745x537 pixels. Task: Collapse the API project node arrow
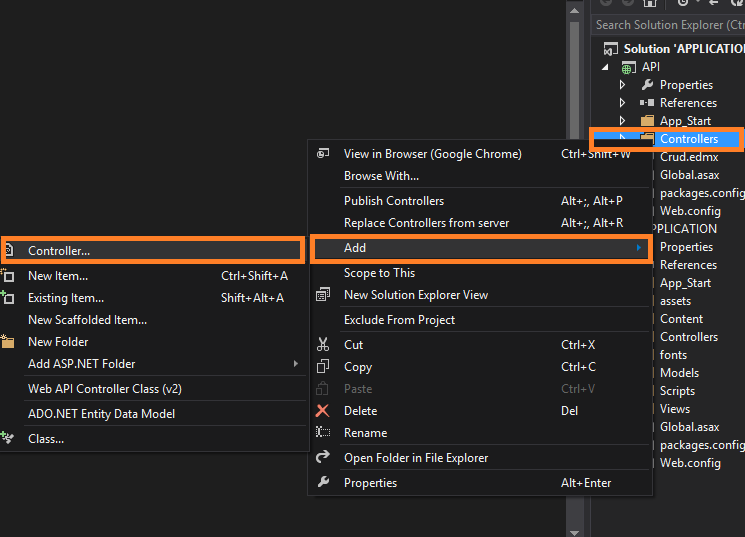pyautogui.click(x=604, y=67)
